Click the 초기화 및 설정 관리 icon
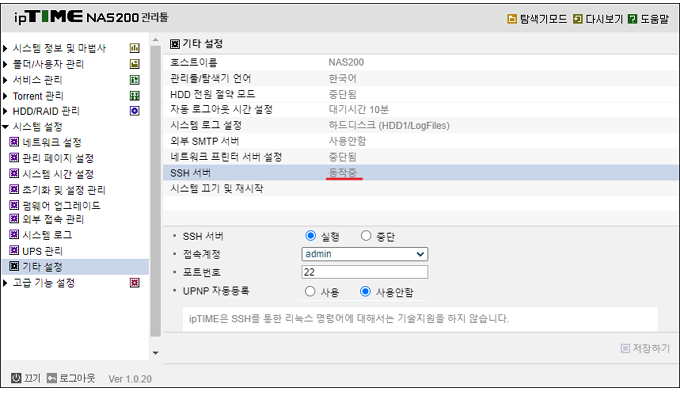This screenshot has height=399, width=680. click(14, 189)
